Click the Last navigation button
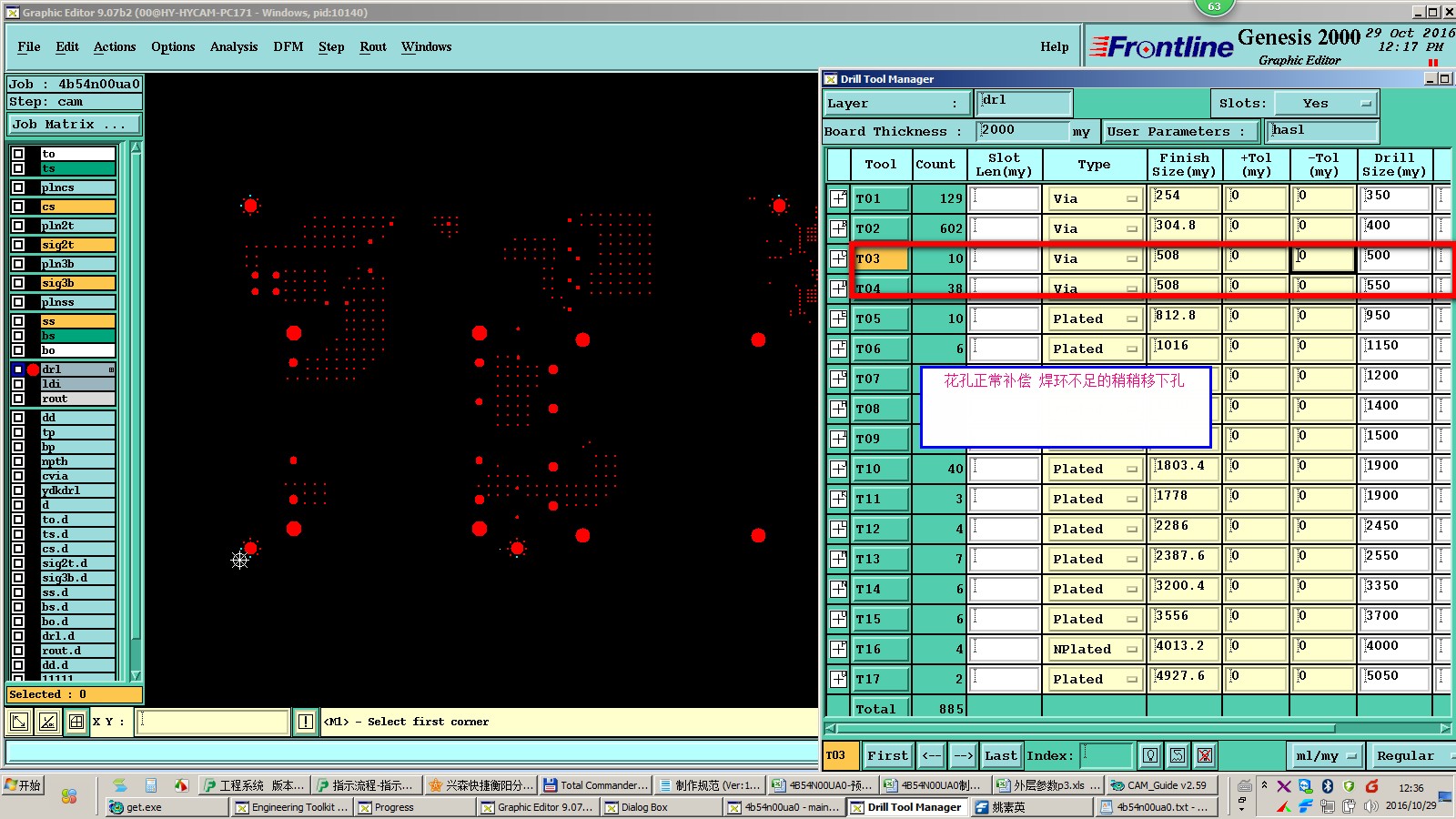Image resolution: width=1456 pixels, height=819 pixels. (x=1001, y=755)
